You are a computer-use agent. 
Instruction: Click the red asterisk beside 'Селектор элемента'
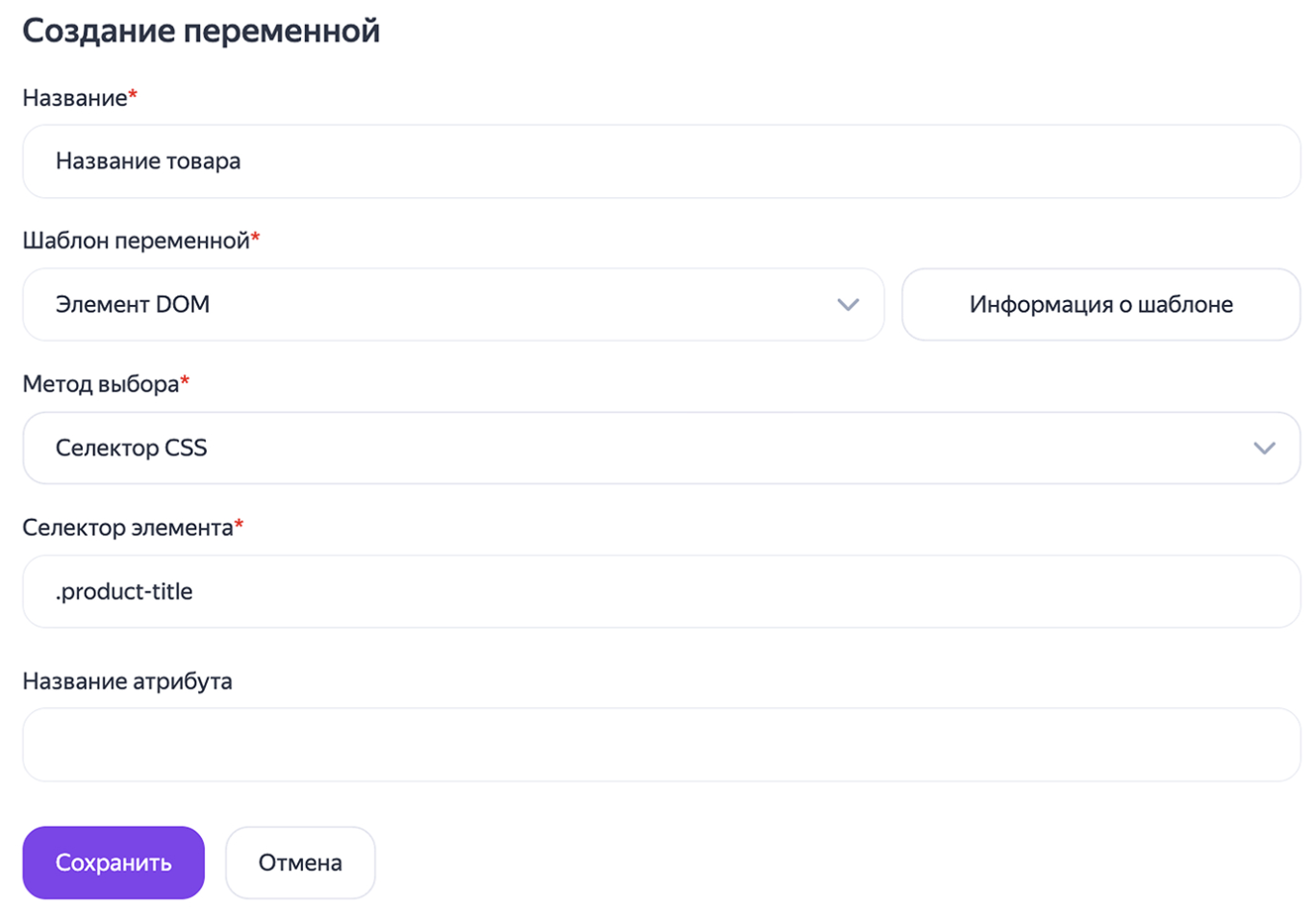click(x=240, y=523)
